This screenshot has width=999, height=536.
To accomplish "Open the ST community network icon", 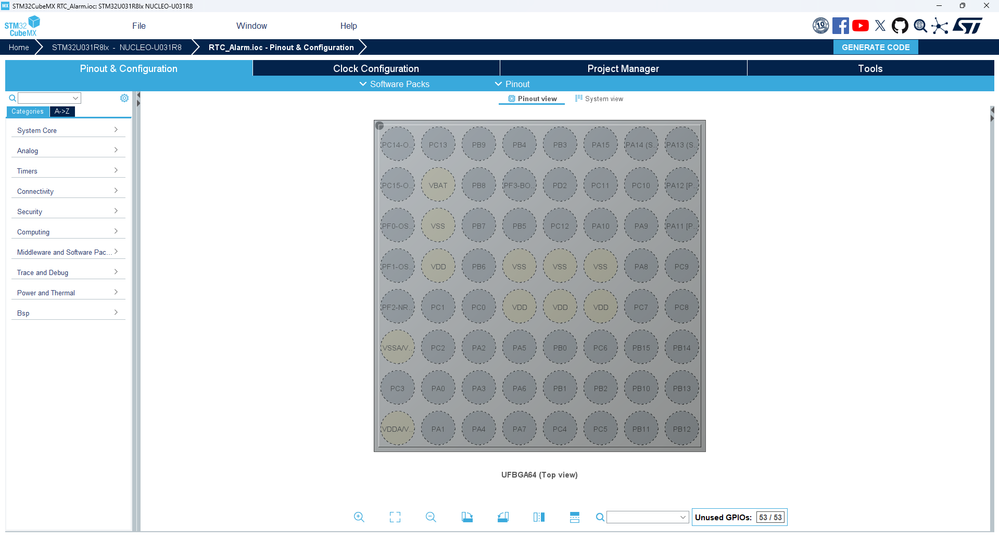I will click(x=940, y=25).
